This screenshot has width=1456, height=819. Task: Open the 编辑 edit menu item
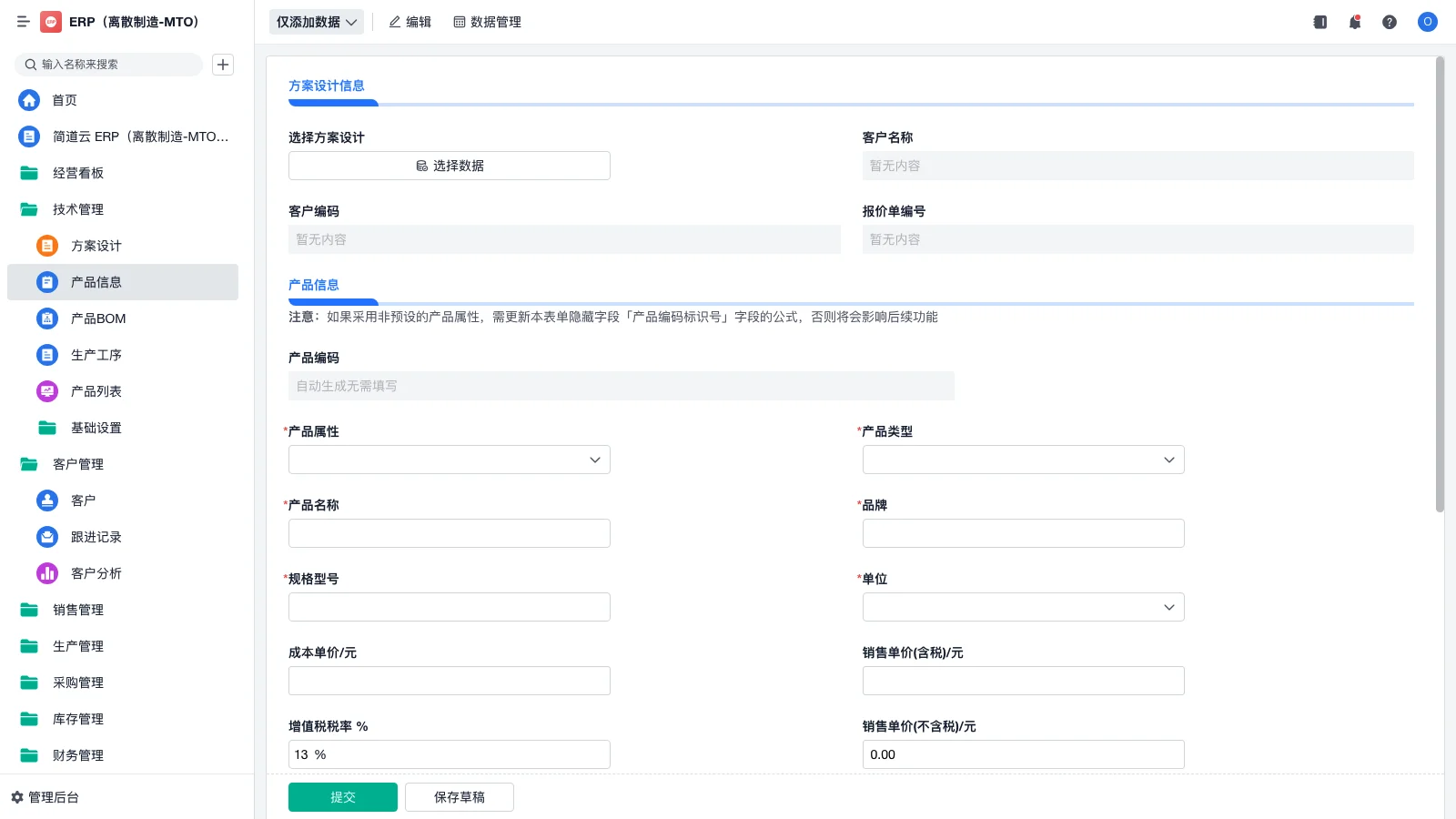coord(410,22)
